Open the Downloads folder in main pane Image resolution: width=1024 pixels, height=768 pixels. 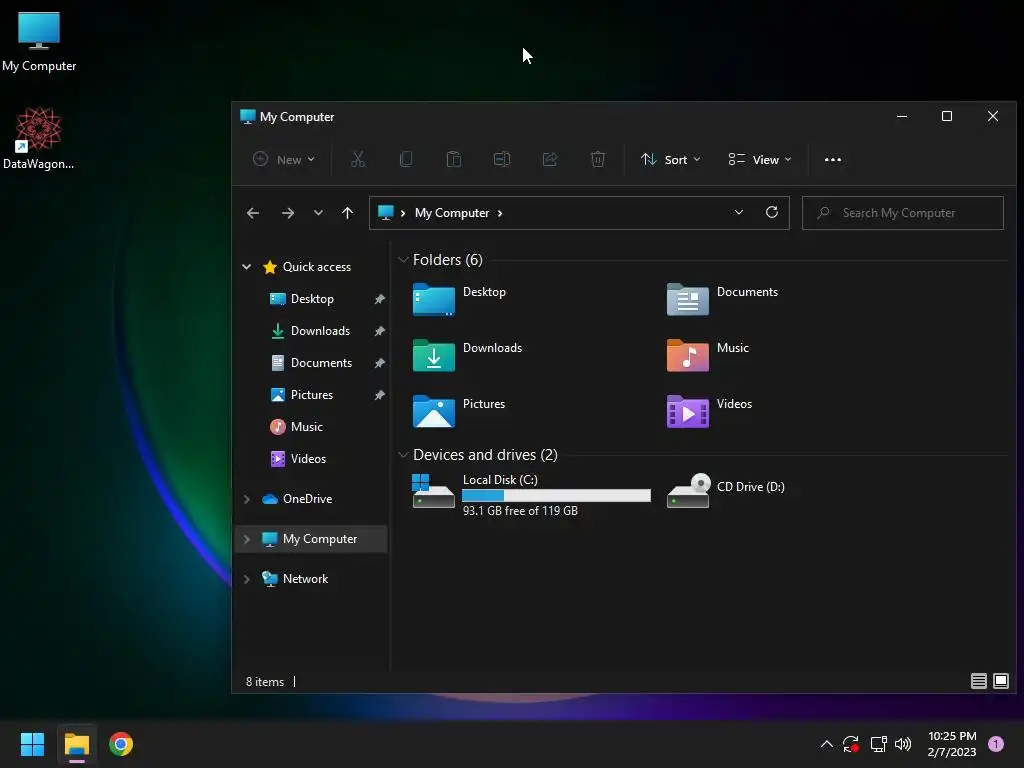[x=468, y=355]
